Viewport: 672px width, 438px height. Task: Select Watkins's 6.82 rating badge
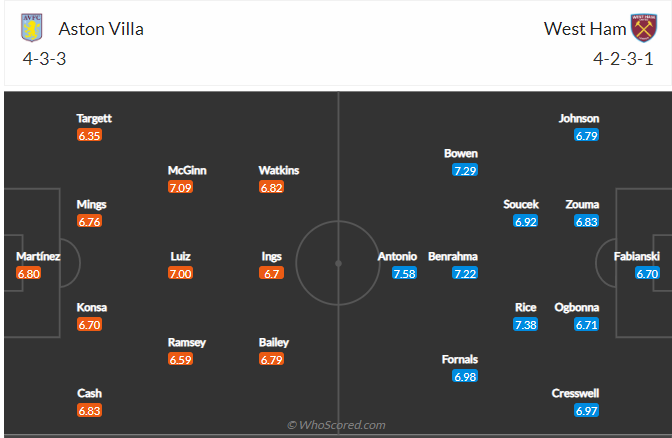coord(271,187)
